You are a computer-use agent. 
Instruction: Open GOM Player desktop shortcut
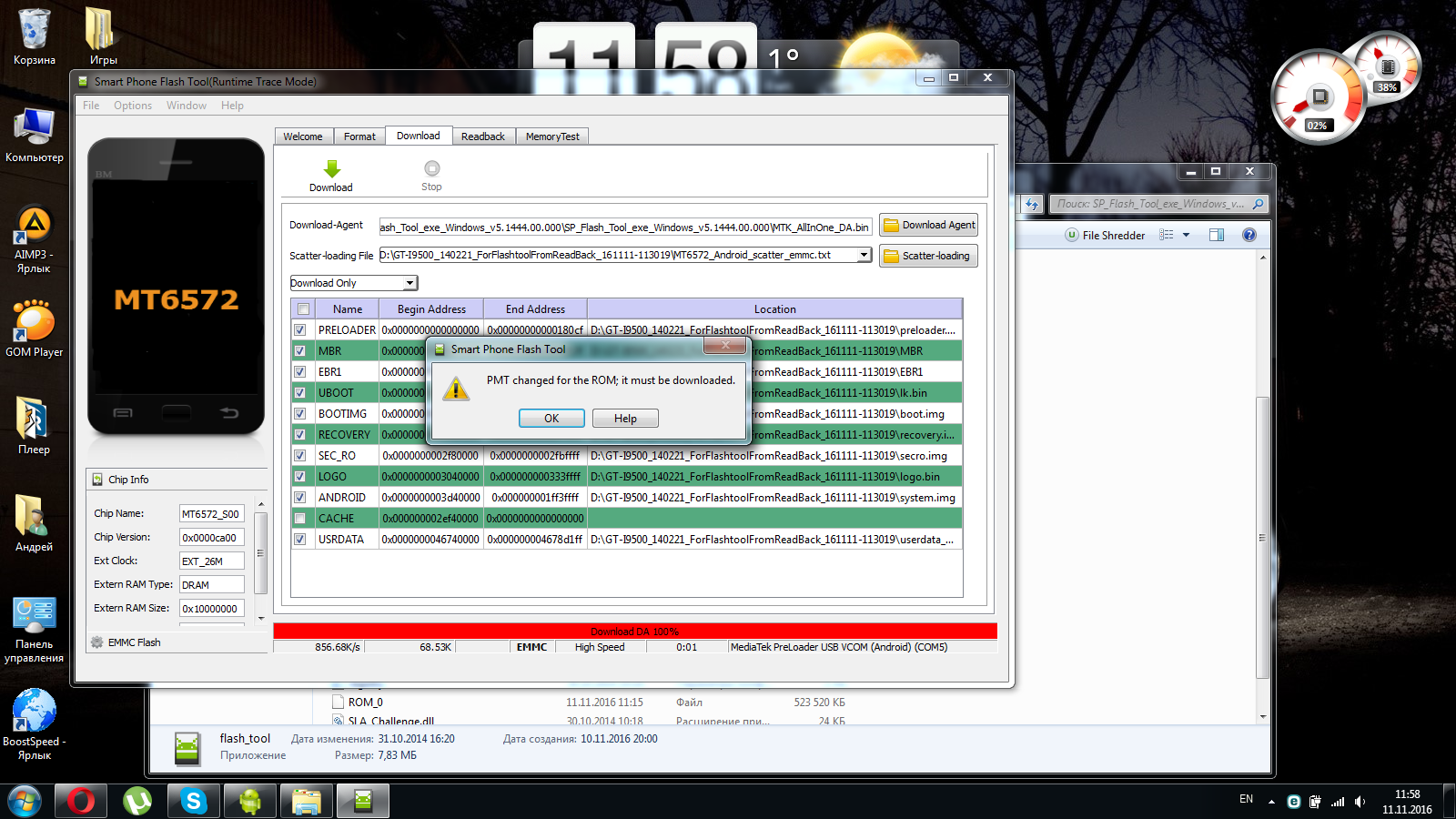[x=34, y=326]
